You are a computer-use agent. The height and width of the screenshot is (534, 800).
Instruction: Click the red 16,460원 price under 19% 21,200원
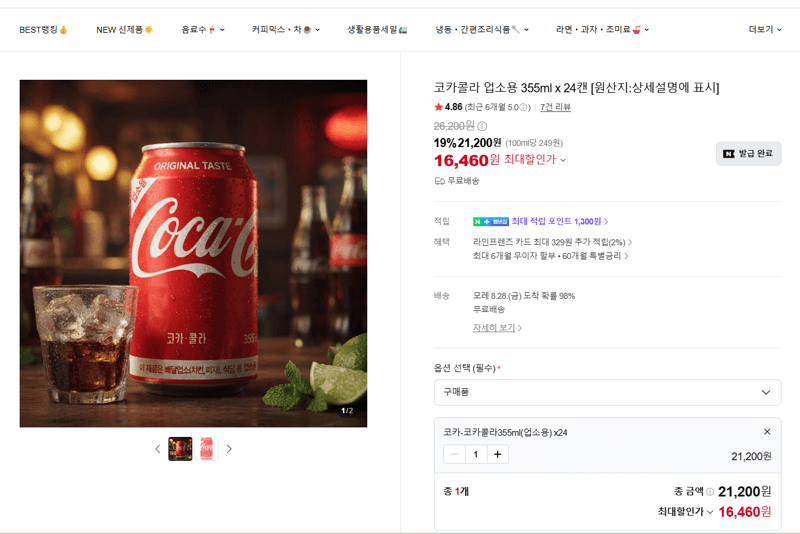click(x=466, y=160)
